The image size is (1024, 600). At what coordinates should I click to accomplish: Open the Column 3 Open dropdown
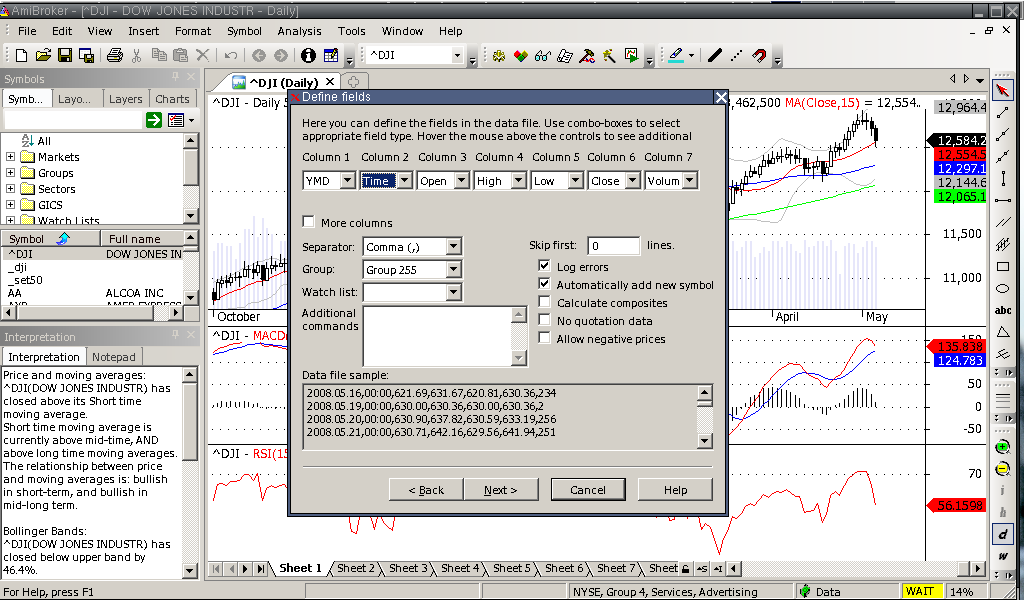click(x=462, y=181)
